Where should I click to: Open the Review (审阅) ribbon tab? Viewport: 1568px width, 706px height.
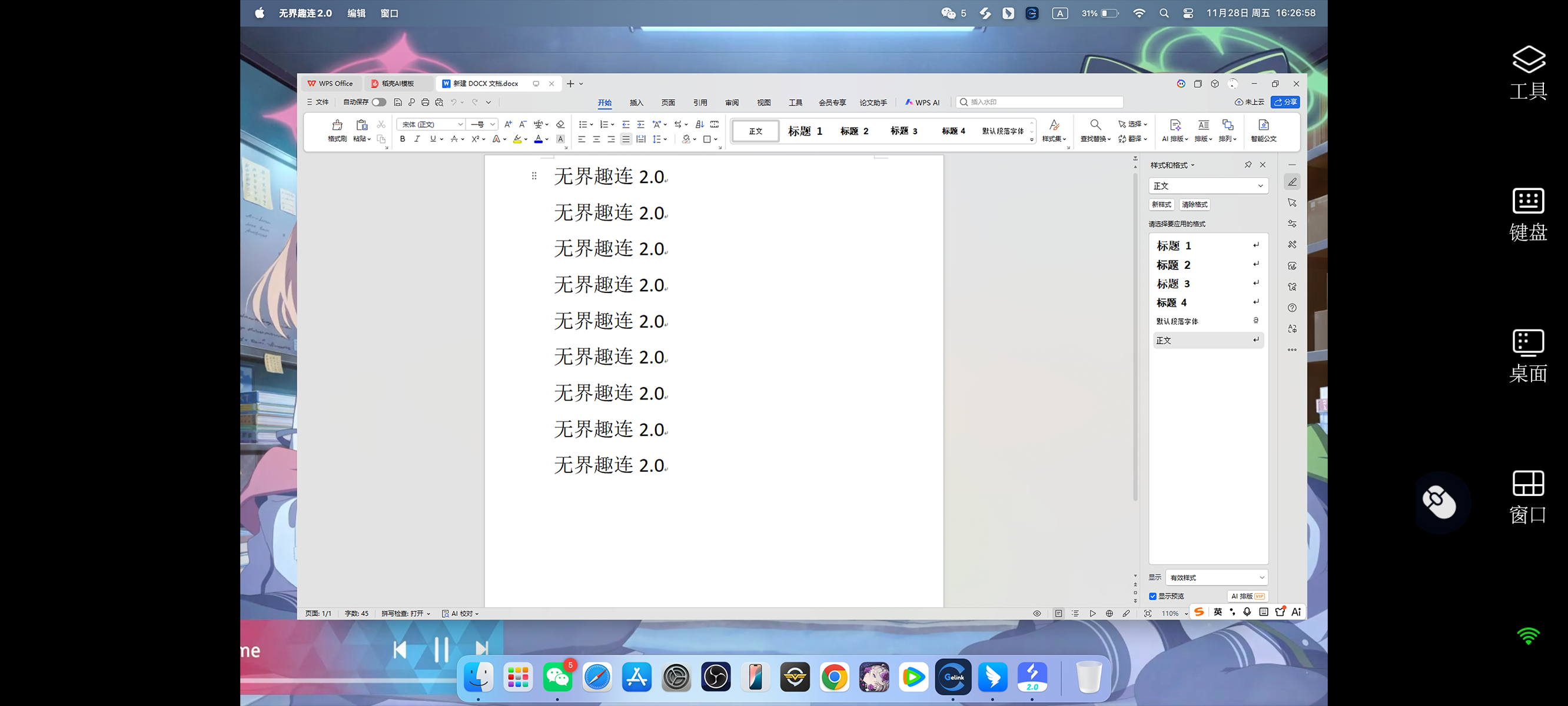click(732, 102)
